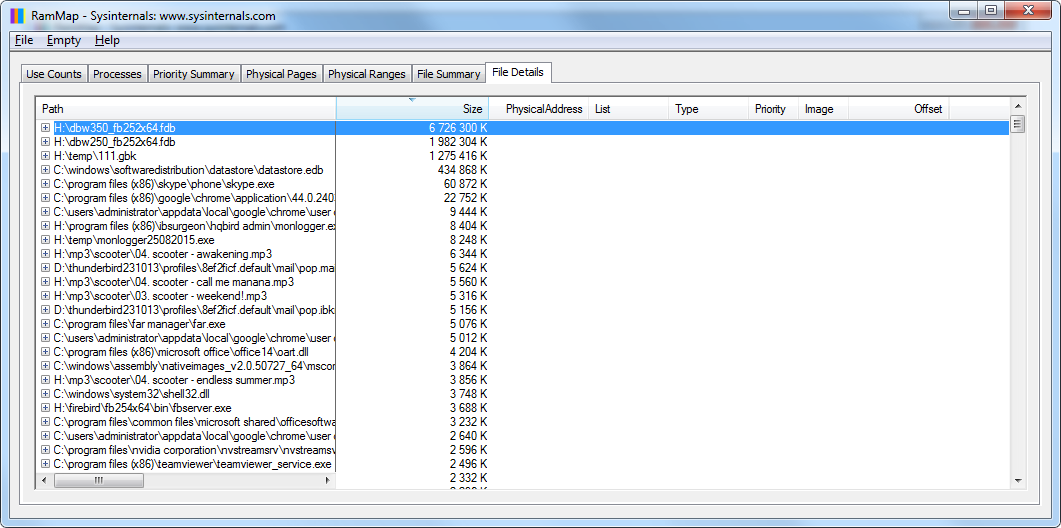Viewport: 1061px width, 528px height.
Task: Switch to the Processes tab
Action: click(117, 74)
